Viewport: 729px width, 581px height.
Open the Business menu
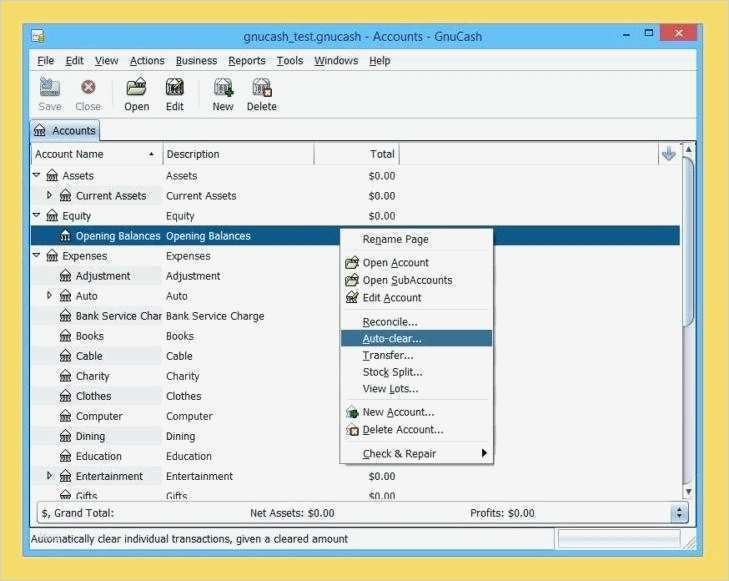[x=196, y=61]
